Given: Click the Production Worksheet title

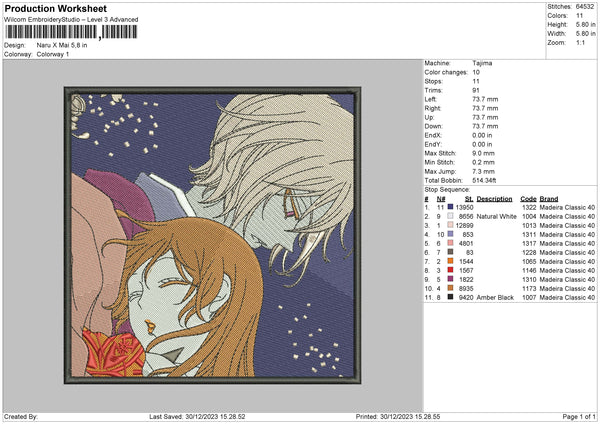Looking at the screenshot, I should coord(55,8).
